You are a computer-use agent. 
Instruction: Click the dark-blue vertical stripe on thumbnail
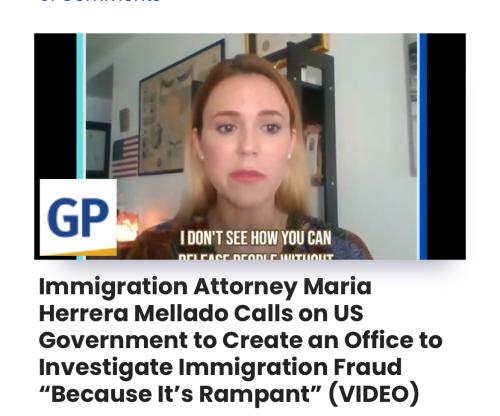point(423,146)
